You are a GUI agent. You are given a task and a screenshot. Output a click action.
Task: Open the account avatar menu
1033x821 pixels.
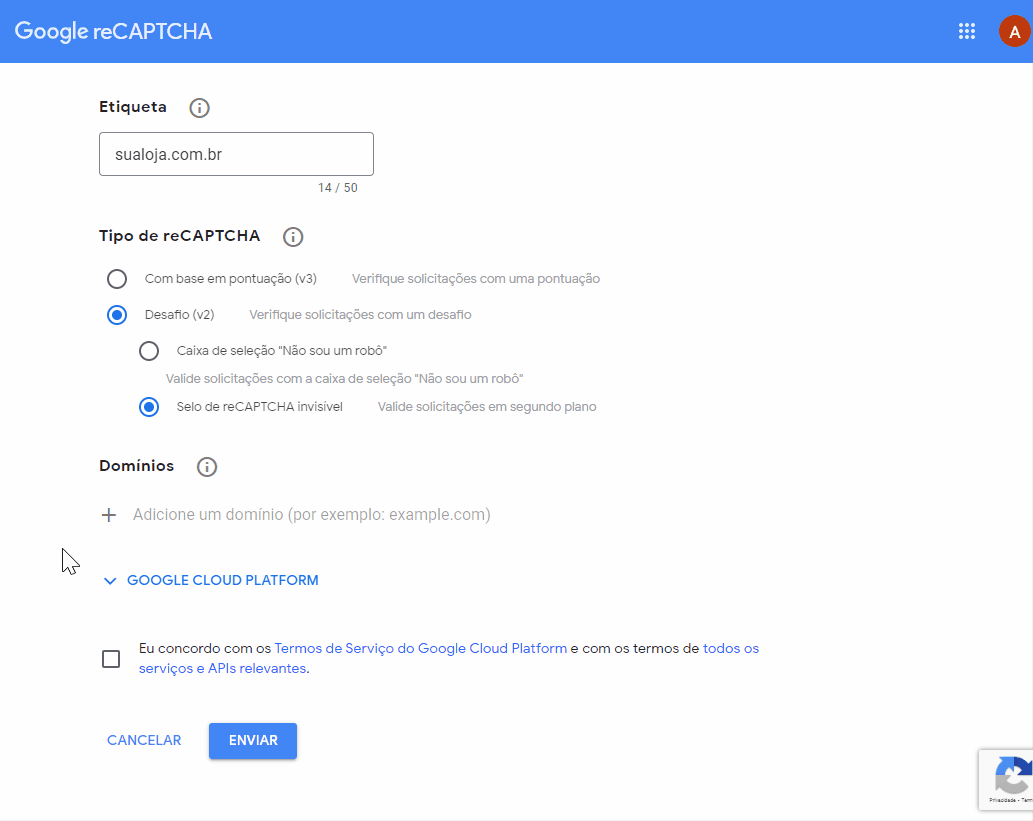[x=1015, y=31]
